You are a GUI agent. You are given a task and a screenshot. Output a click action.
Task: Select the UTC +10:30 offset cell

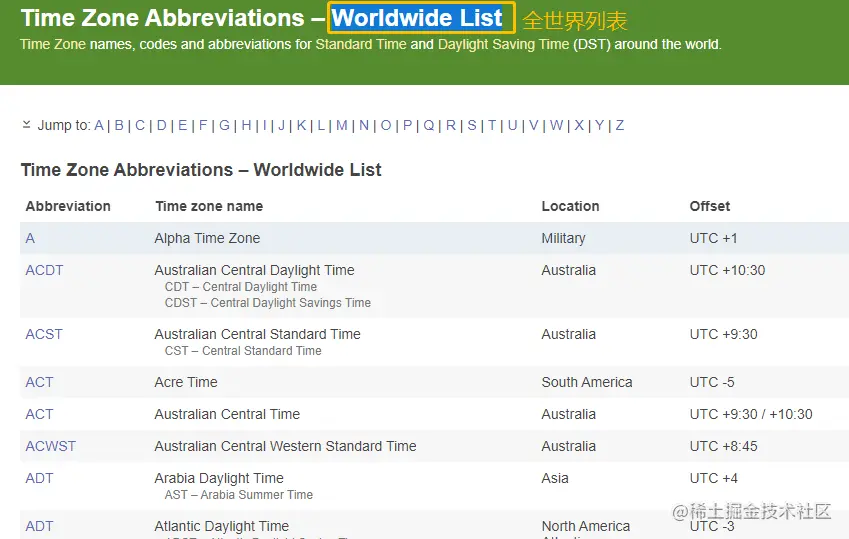pyautogui.click(x=727, y=270)
